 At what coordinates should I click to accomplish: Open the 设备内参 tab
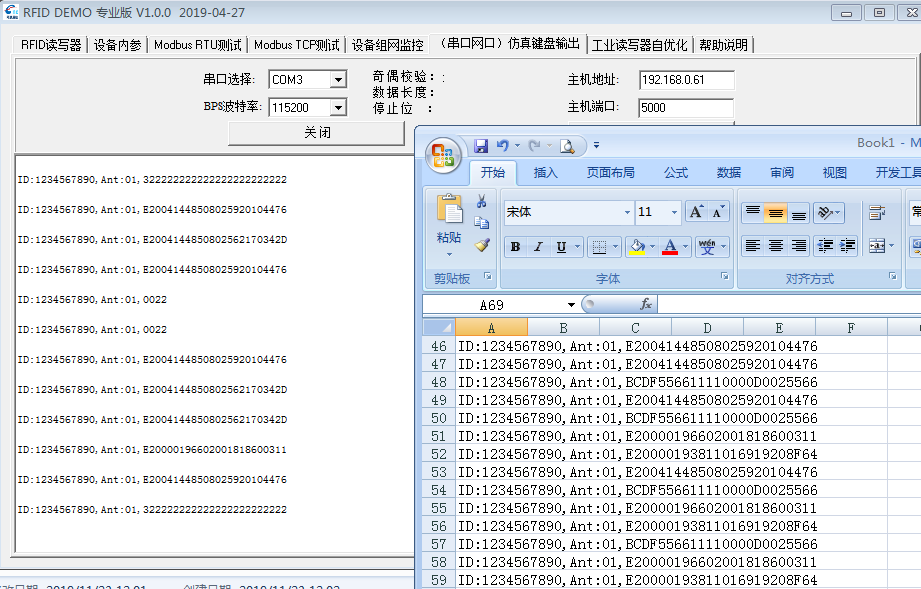click(117, 45)
